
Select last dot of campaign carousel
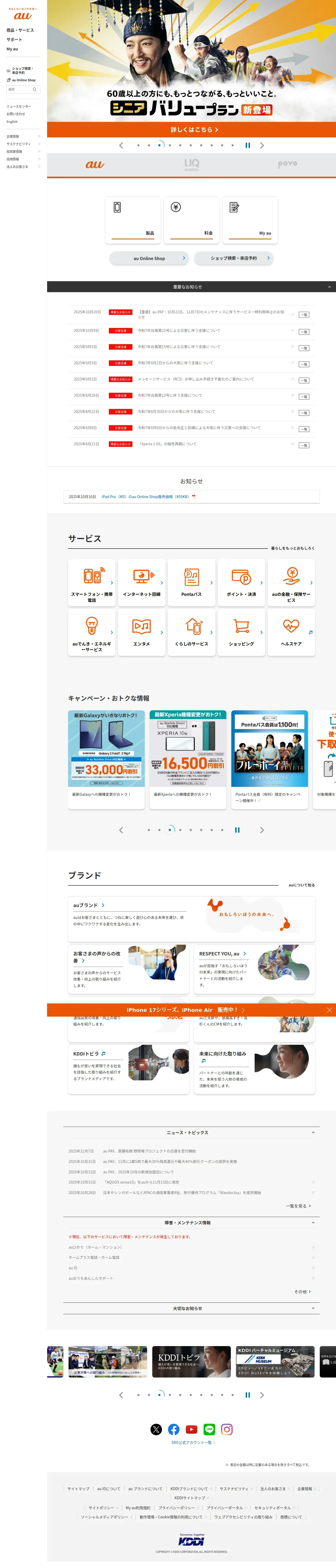pos(222,830)
